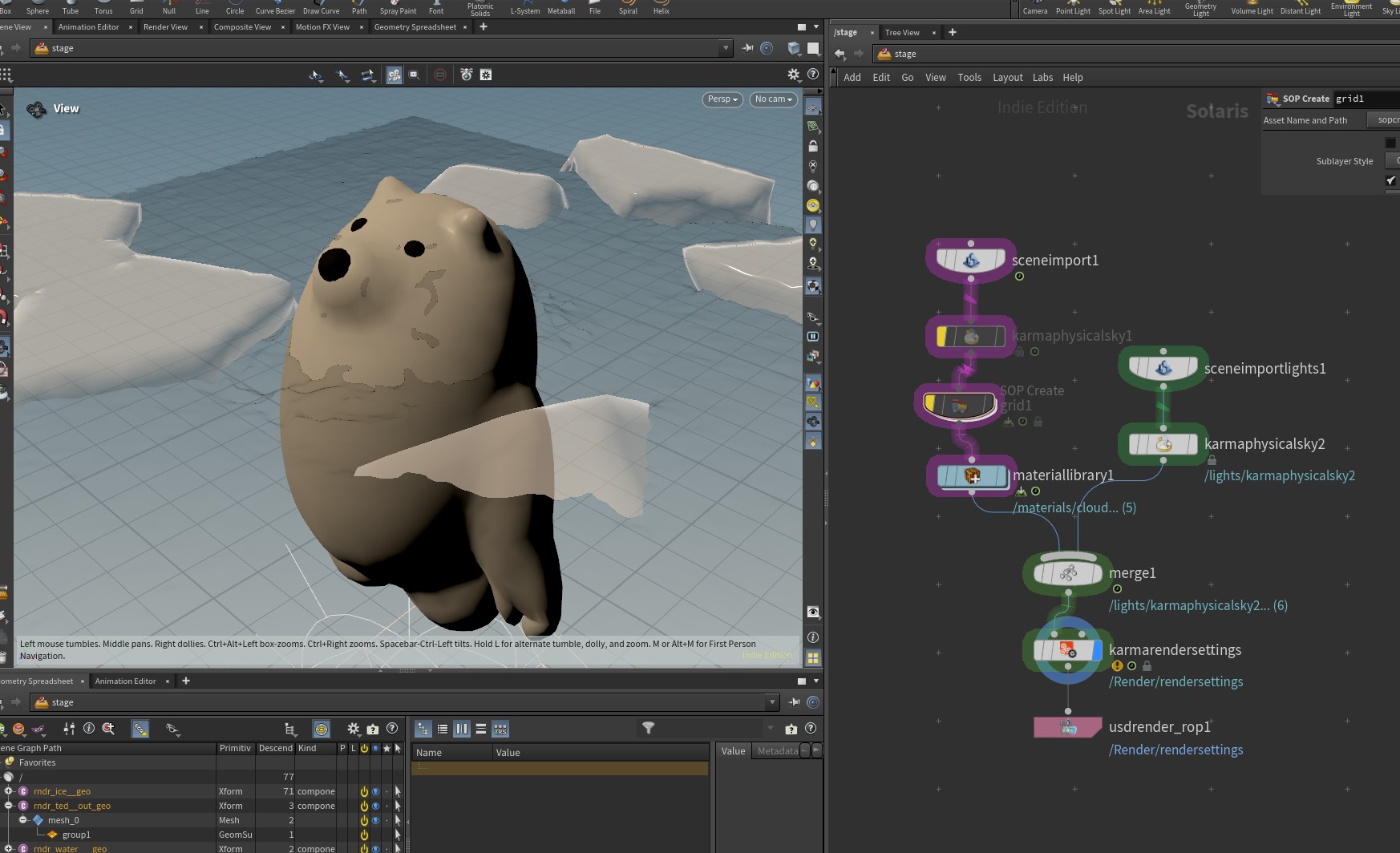
Task: Select the sceneimport1 node icon
Action: 971,261
